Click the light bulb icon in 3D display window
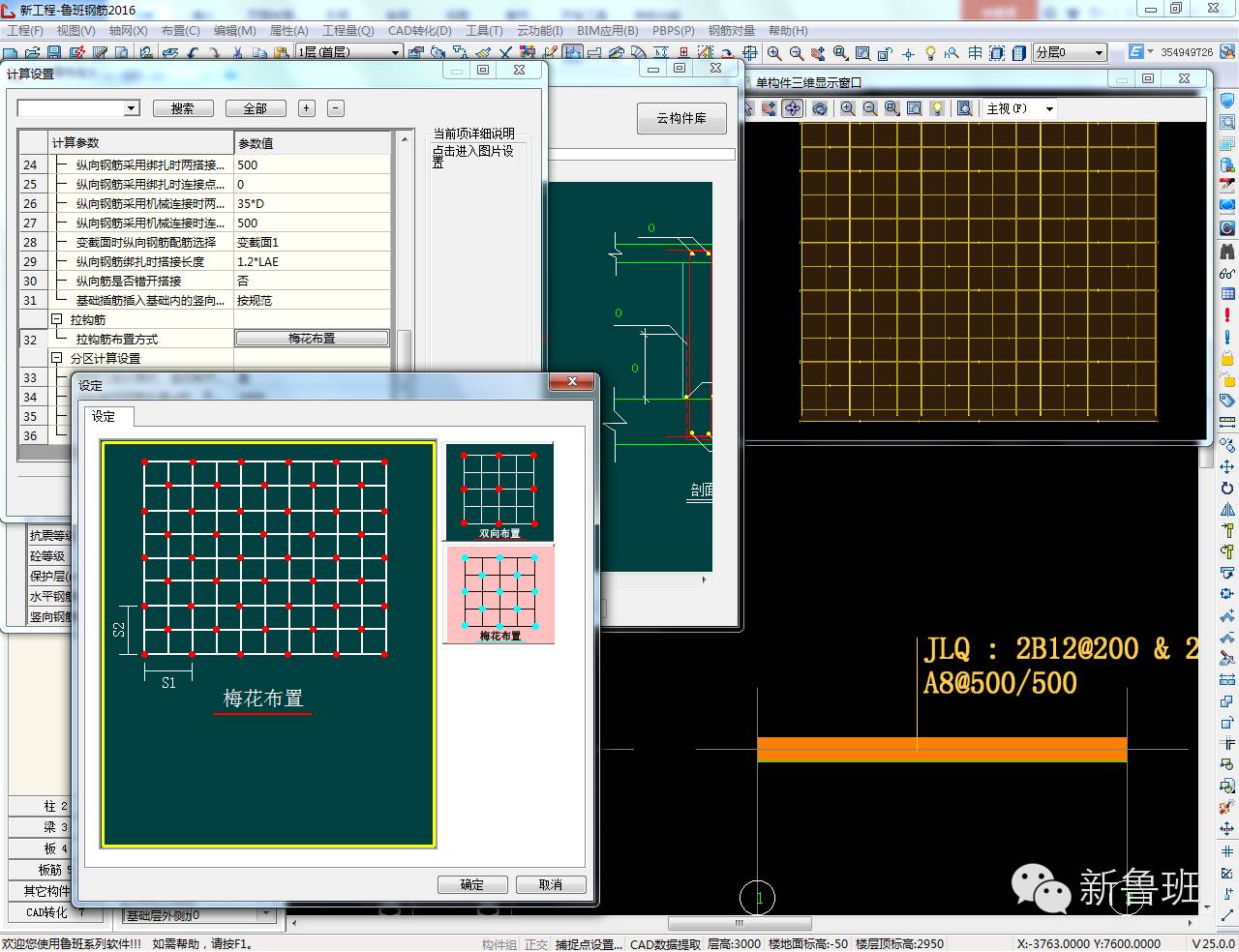Image resolution: width=1239 pixels, height=952 pixels. click(x=937, y=108)
